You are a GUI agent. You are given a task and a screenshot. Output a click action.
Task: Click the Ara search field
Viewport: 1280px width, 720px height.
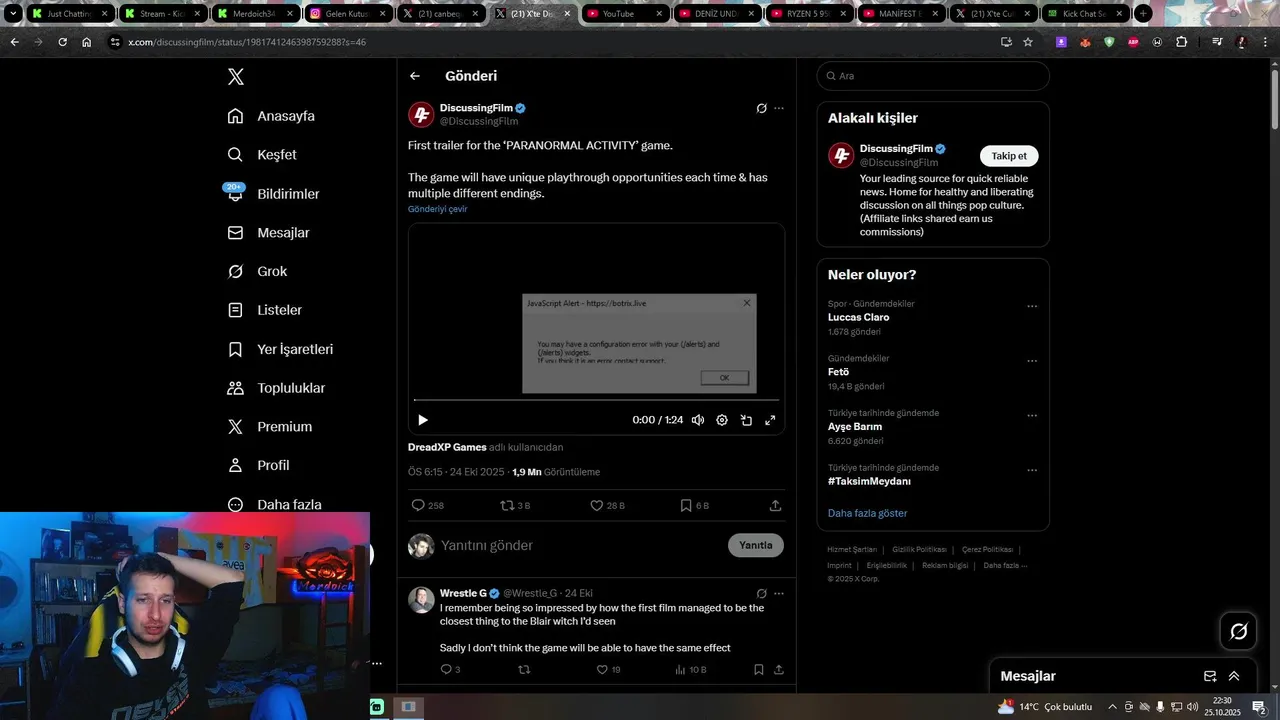click(933, 76)
